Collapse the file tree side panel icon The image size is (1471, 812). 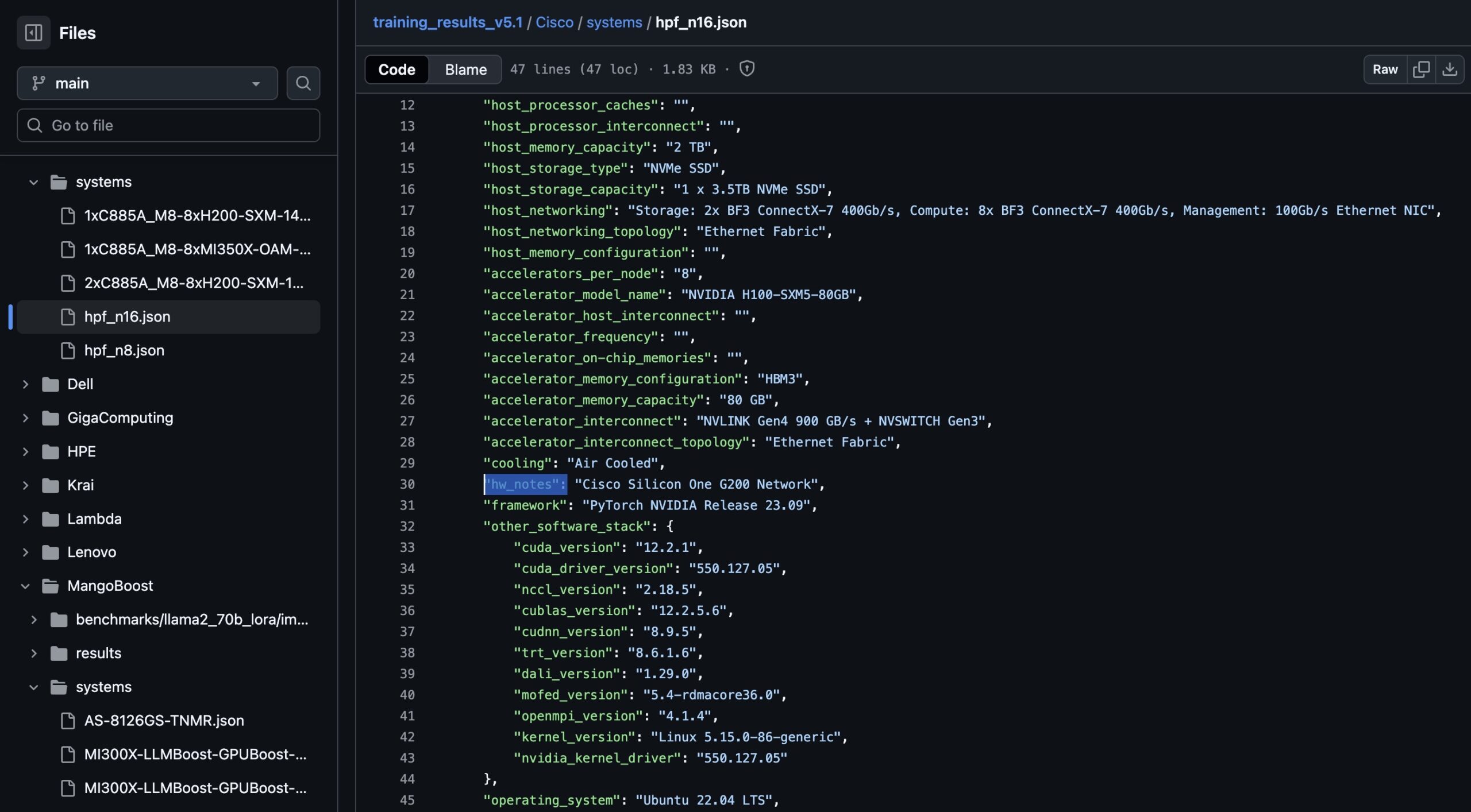33,33
